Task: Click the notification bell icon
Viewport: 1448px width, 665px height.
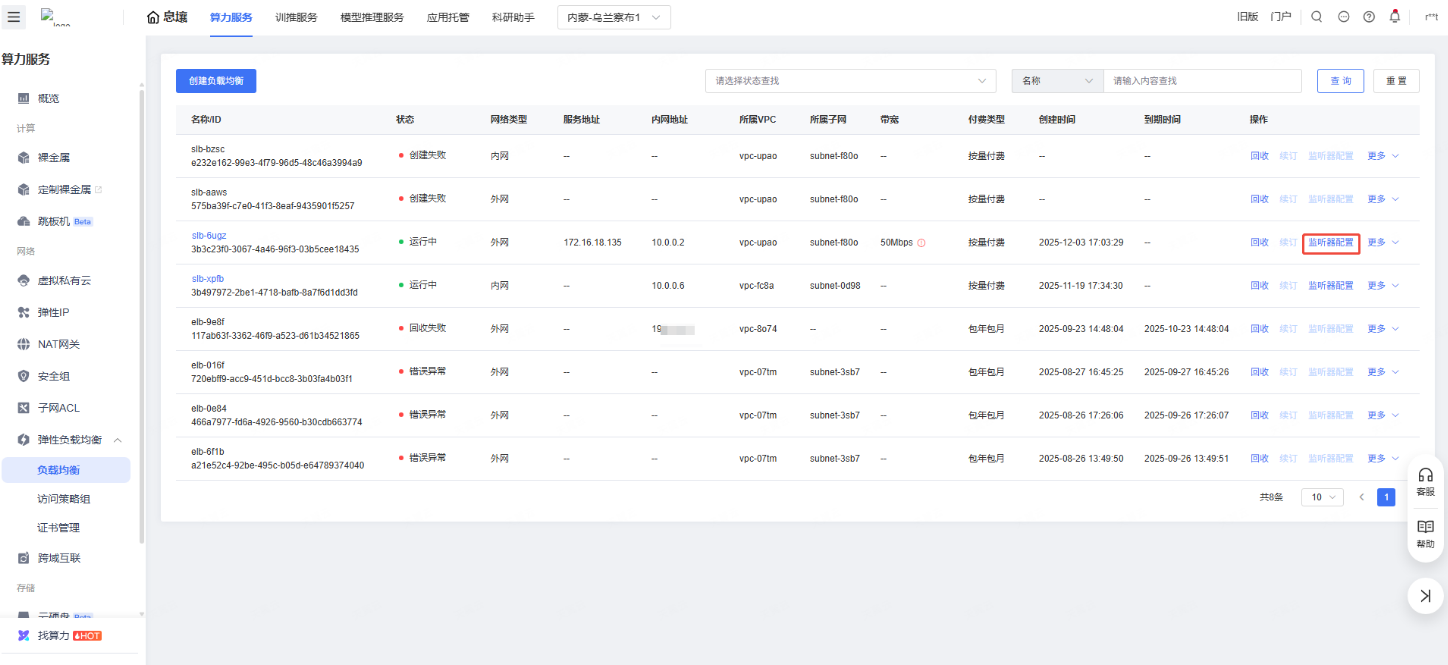Action: pyautogui.click(x=1395, y=17)
